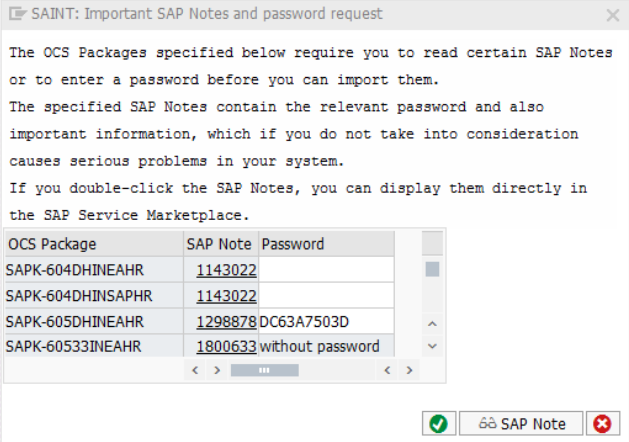Select the SAPK-60533INEAHR package row

click(200, 346)
